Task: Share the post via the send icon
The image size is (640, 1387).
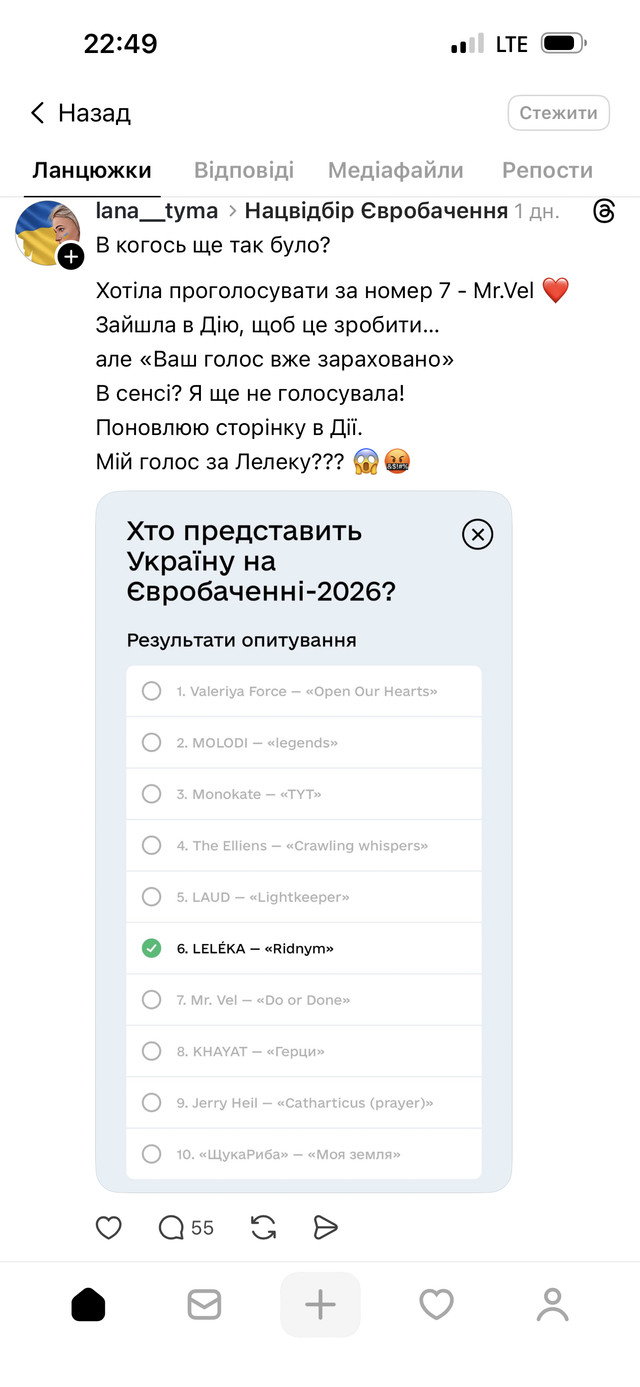Action: coord(326,1227)
